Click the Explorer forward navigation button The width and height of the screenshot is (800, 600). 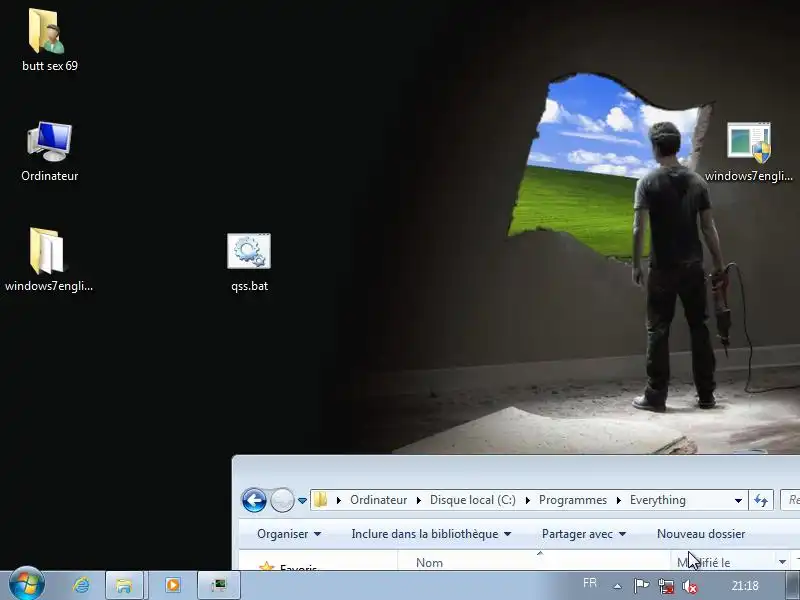tap(282, 500)
